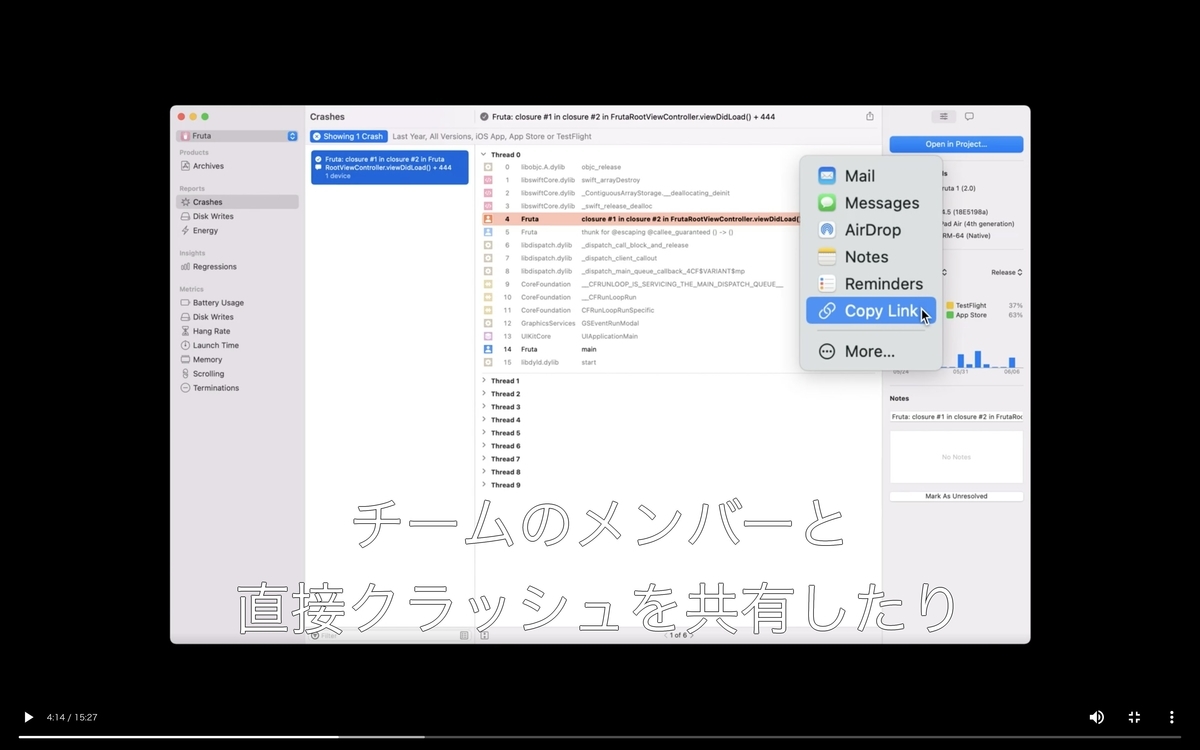This screenshot has width=1200, height=750.
Task: Click the crash title notes field
Action: click(x=956, y=416)
